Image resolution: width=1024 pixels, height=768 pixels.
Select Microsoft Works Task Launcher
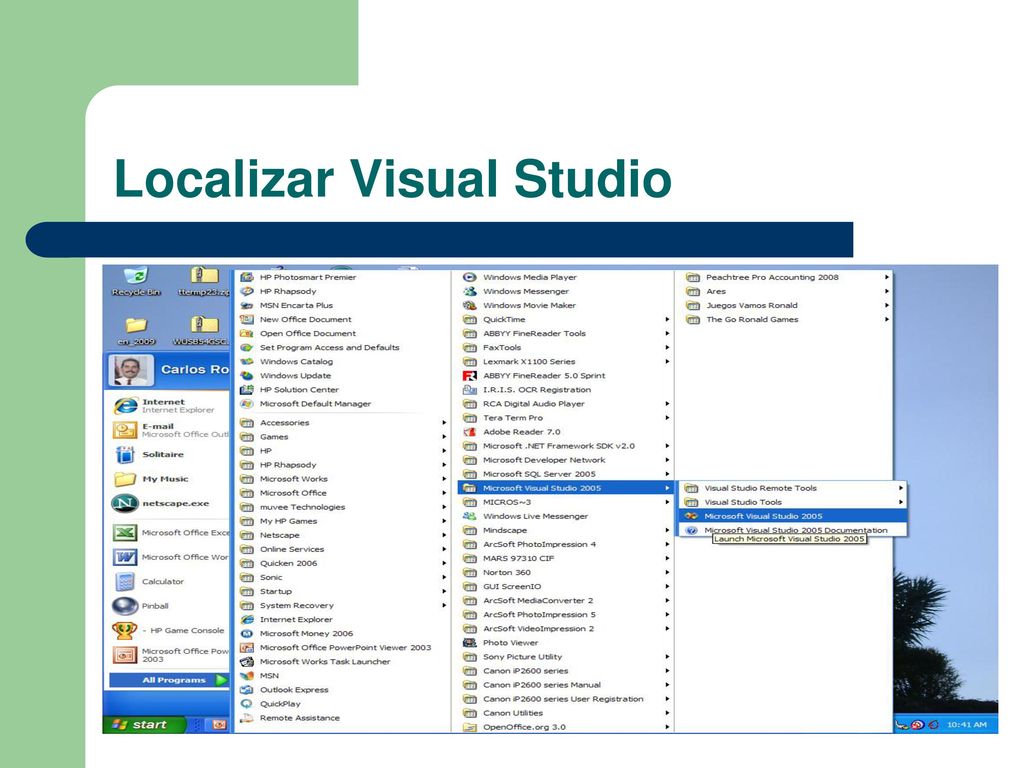tap(343, 662)
